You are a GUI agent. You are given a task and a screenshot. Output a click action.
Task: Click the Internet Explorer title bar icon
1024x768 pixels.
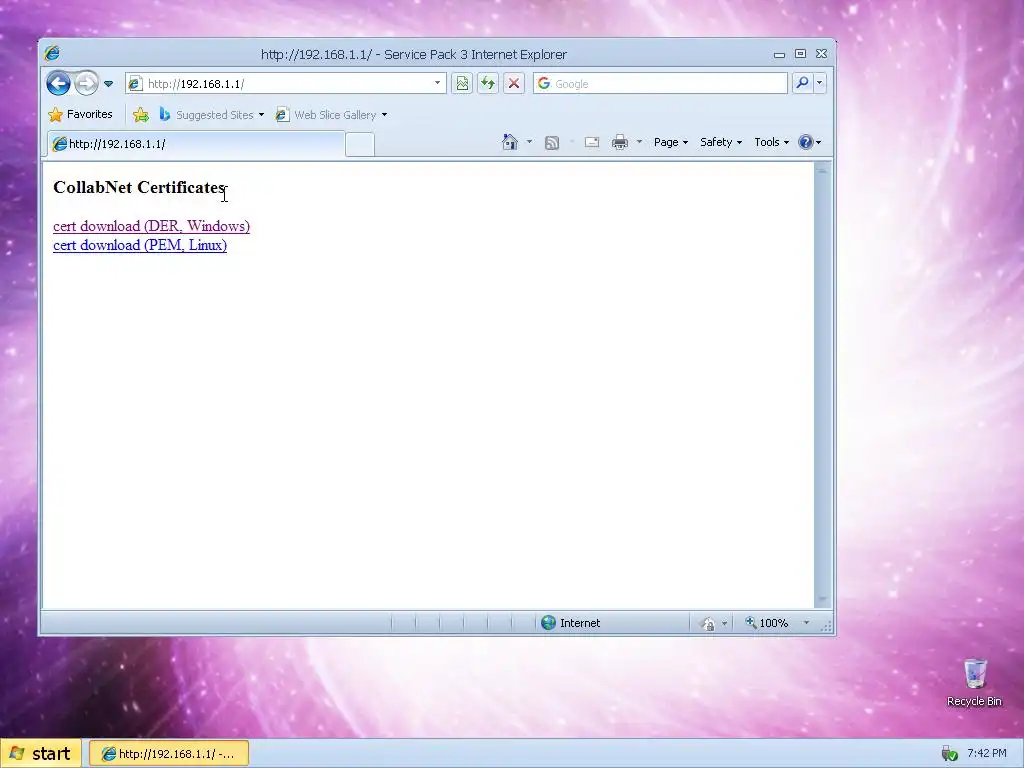coord(53,54)
